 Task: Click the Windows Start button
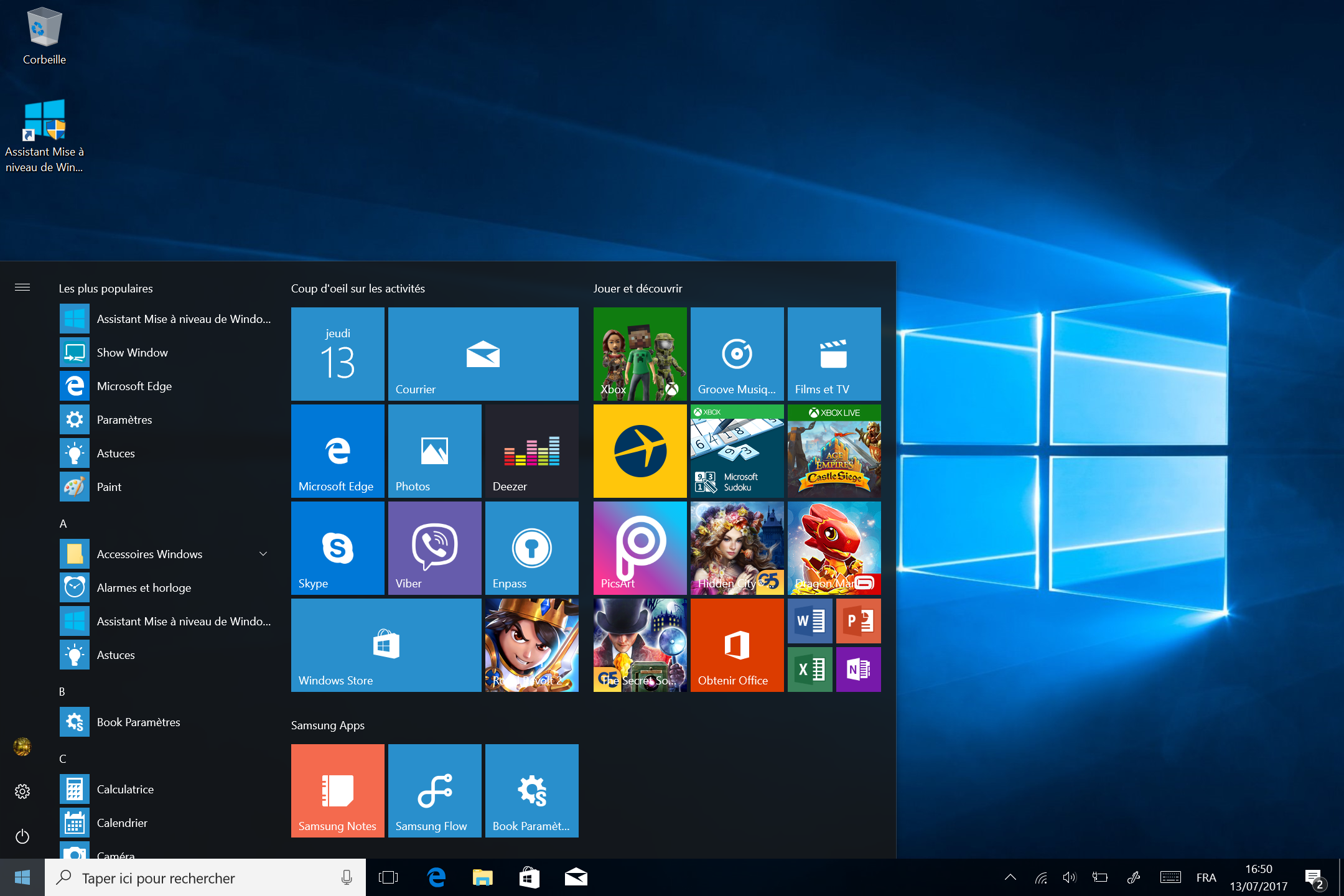(x=22, y=877)
